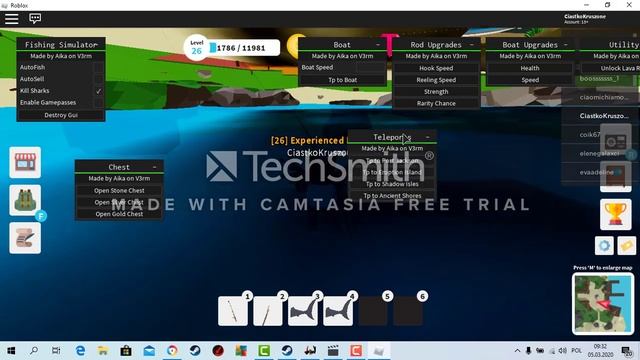The image size is (640, 360).
Task: Toggle the AutoFish checkbox
Action: [x=98, y=67]
